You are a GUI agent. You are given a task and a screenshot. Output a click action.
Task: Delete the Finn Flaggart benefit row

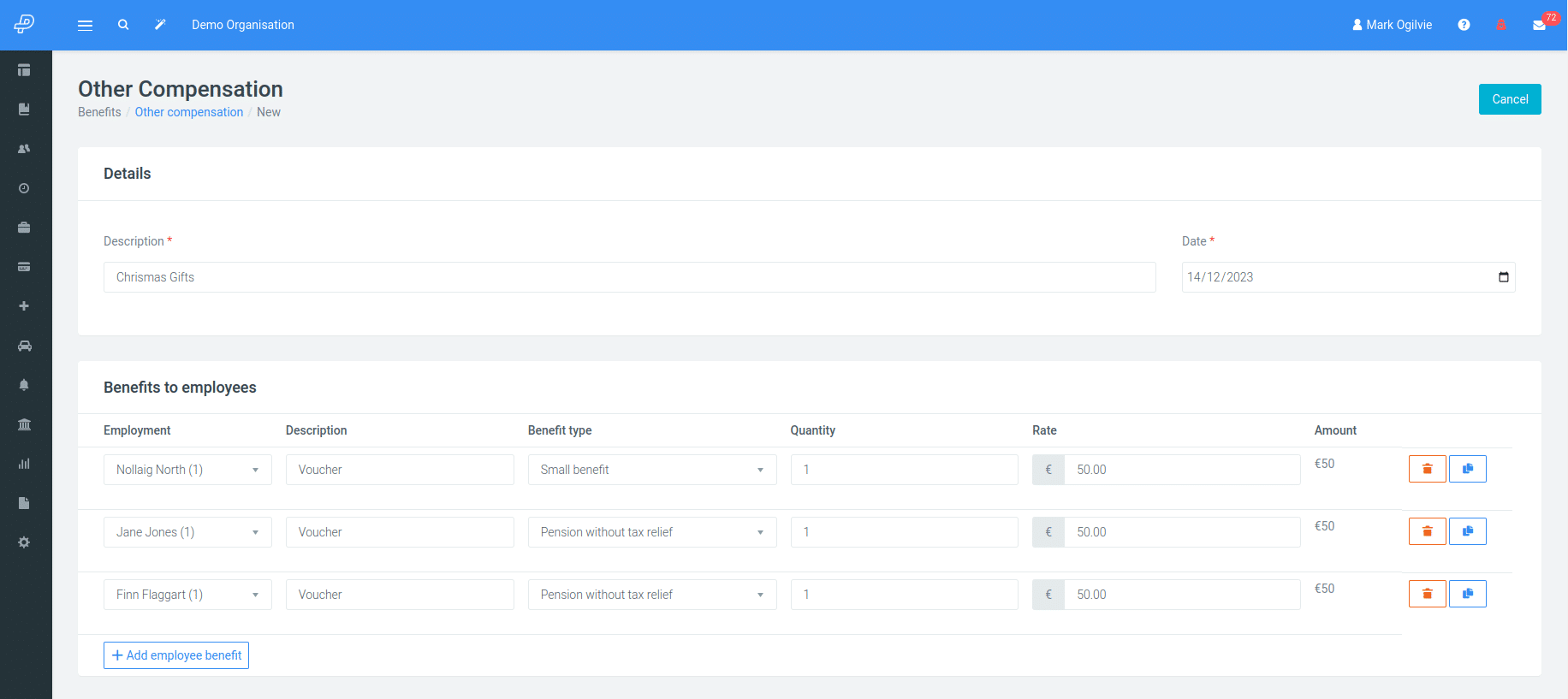[1427, 594]
